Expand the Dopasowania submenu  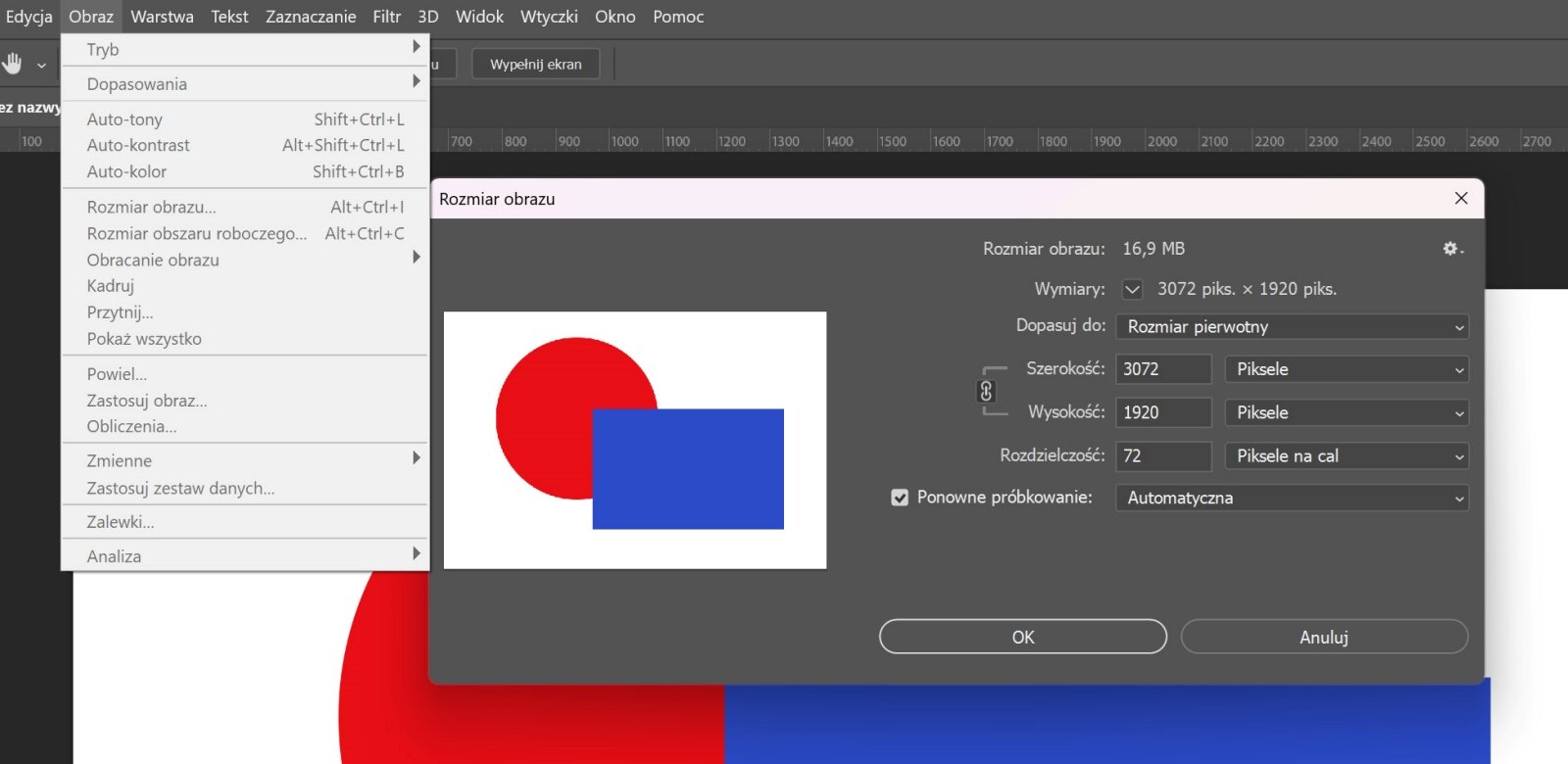[x=245, y=83]
